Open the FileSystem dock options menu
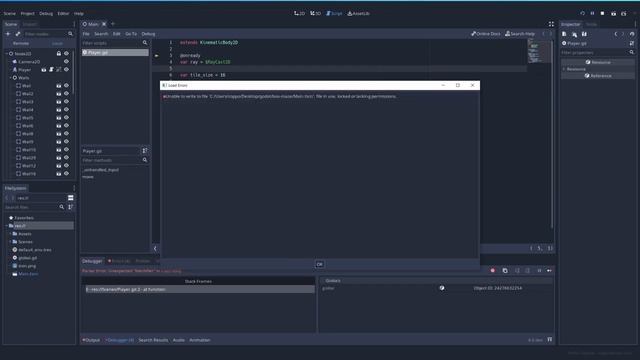The height and width of the screenshot is (360, 640). point(74,188)
